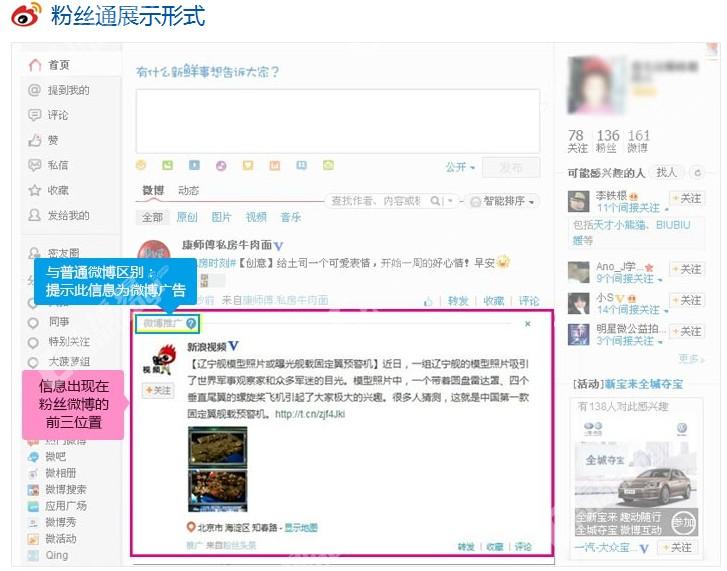
Task: Click the 微相册 icon in the sidebar
Action: pyautogui.click(x=33, y=473)
